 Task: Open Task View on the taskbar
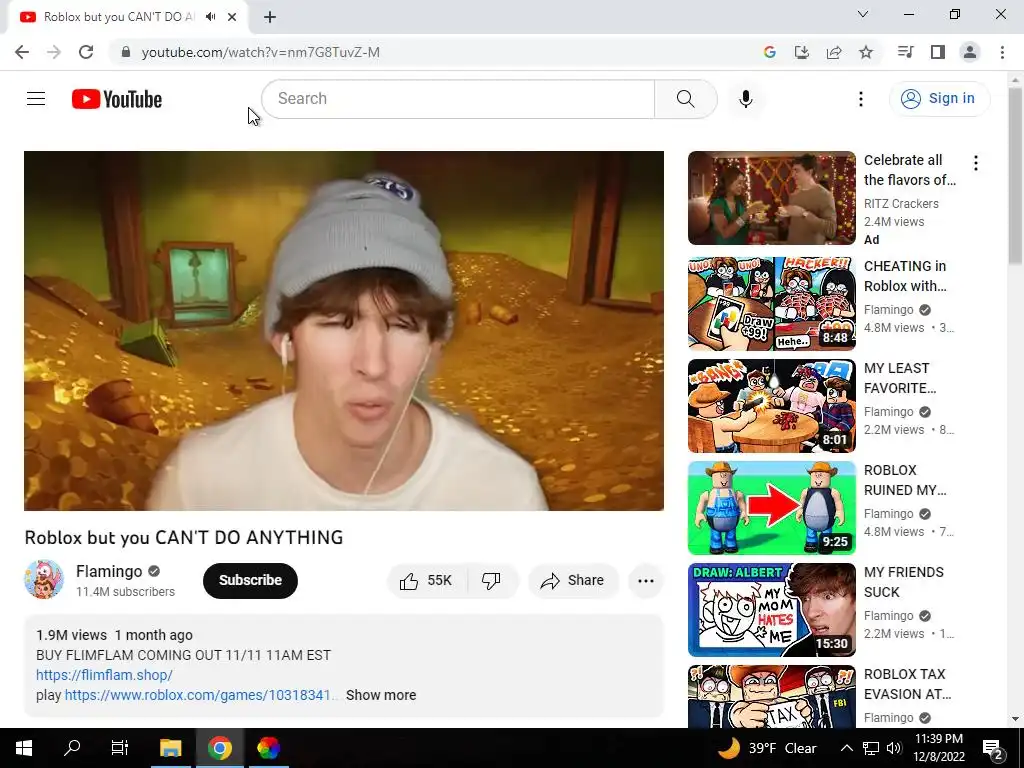(x=120, y=748)
